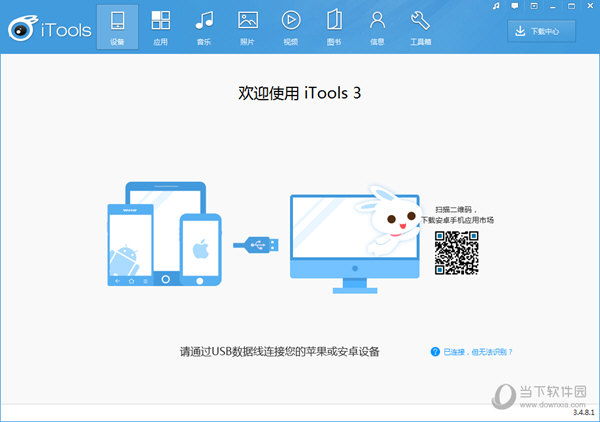
Task: Select the 图书 (Books) section
Action: click(334, 27)
